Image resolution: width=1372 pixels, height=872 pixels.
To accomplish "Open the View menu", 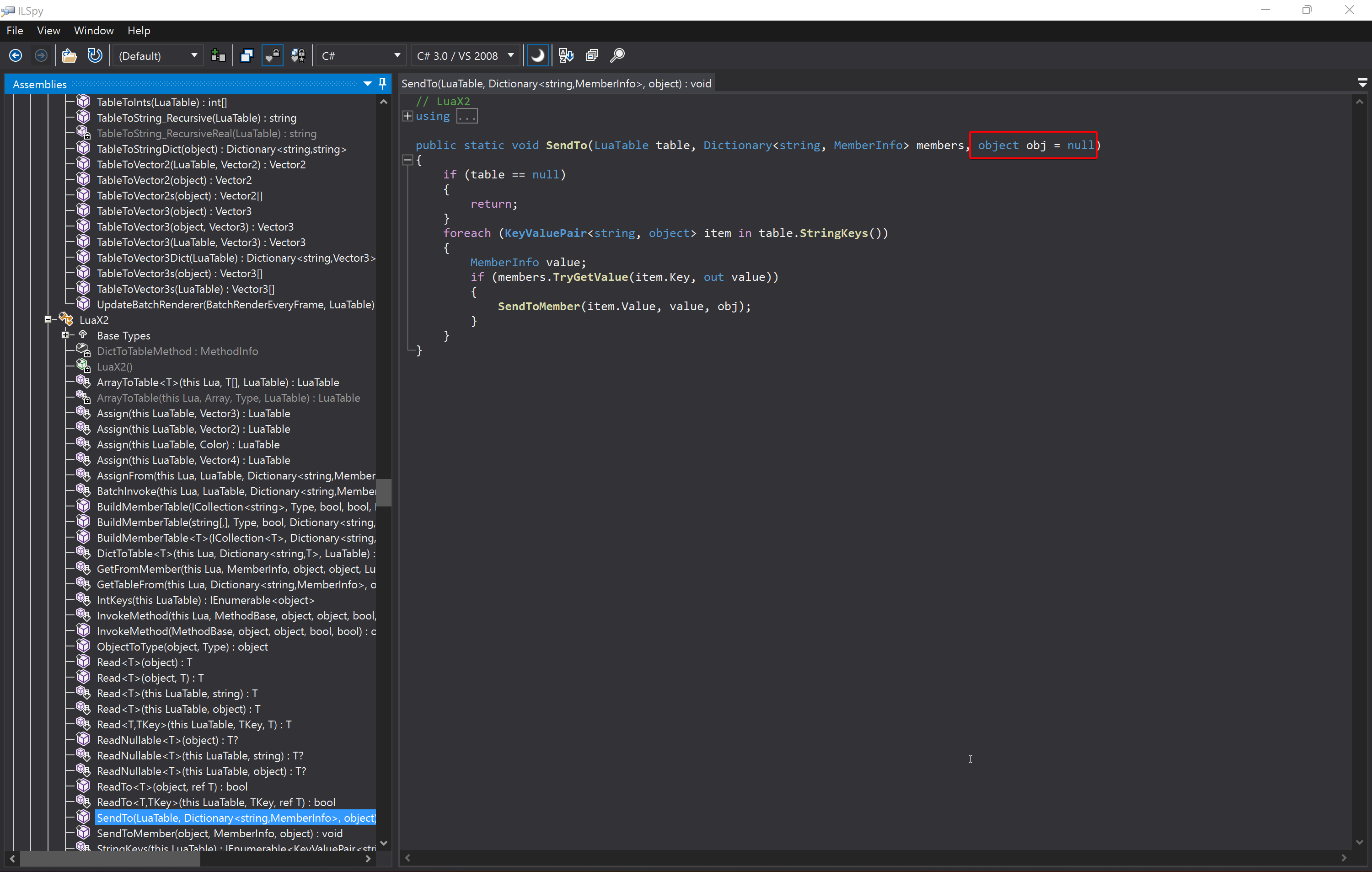I will tap(48, 30).
